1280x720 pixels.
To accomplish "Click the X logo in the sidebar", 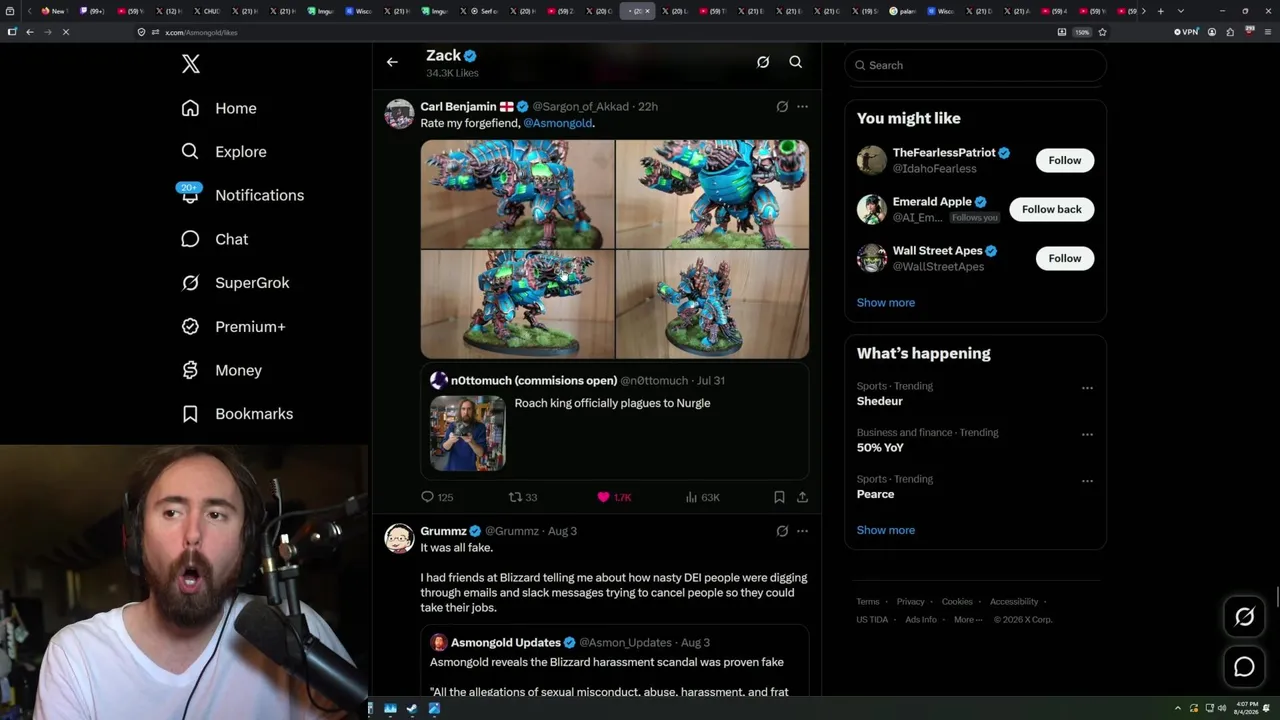I will (x=191, y=65).
